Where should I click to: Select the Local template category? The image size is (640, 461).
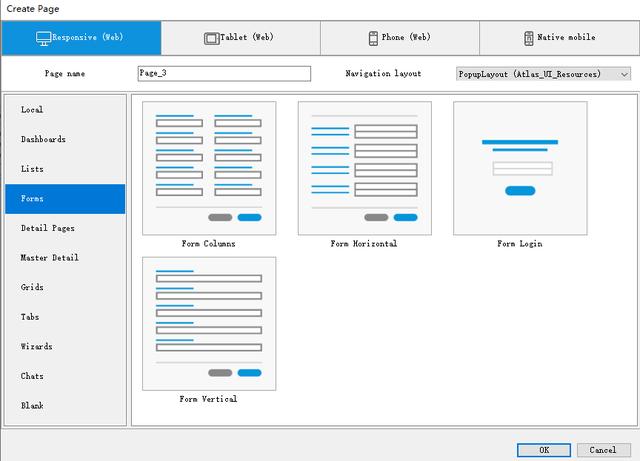point(65,110)
